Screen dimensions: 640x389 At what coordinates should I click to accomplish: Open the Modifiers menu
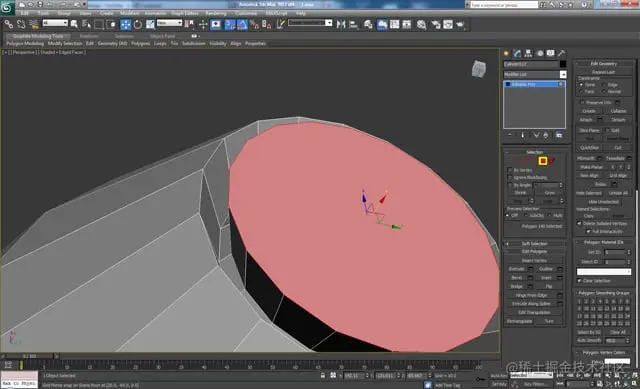tap(129, 13)
